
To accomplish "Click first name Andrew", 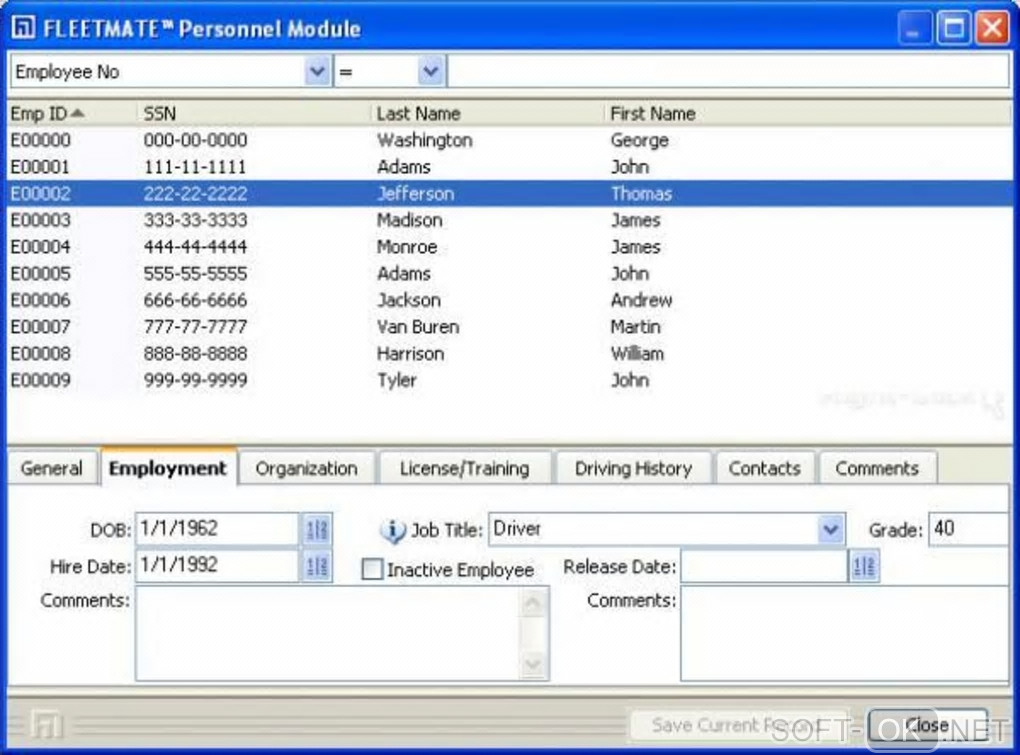I will (x=641, y=300).
